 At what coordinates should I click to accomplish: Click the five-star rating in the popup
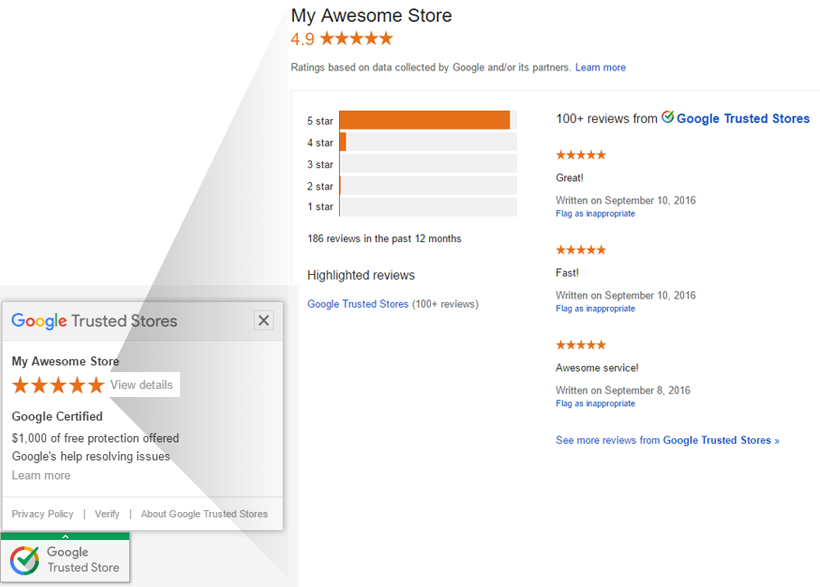tap(58, 385)
